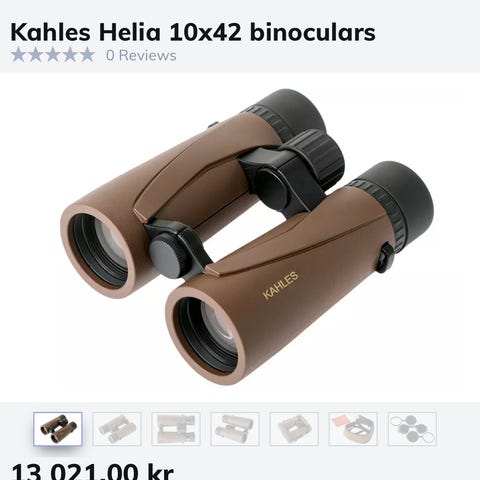
Task: Show the third thumbnail top-down view
Action: 176,429
